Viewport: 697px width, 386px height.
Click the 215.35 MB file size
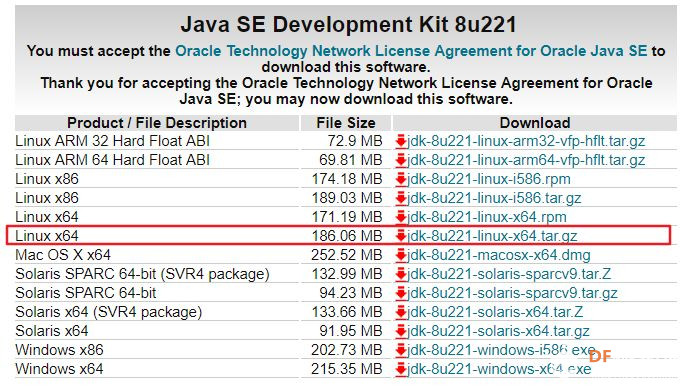click(x=347, y=369)
